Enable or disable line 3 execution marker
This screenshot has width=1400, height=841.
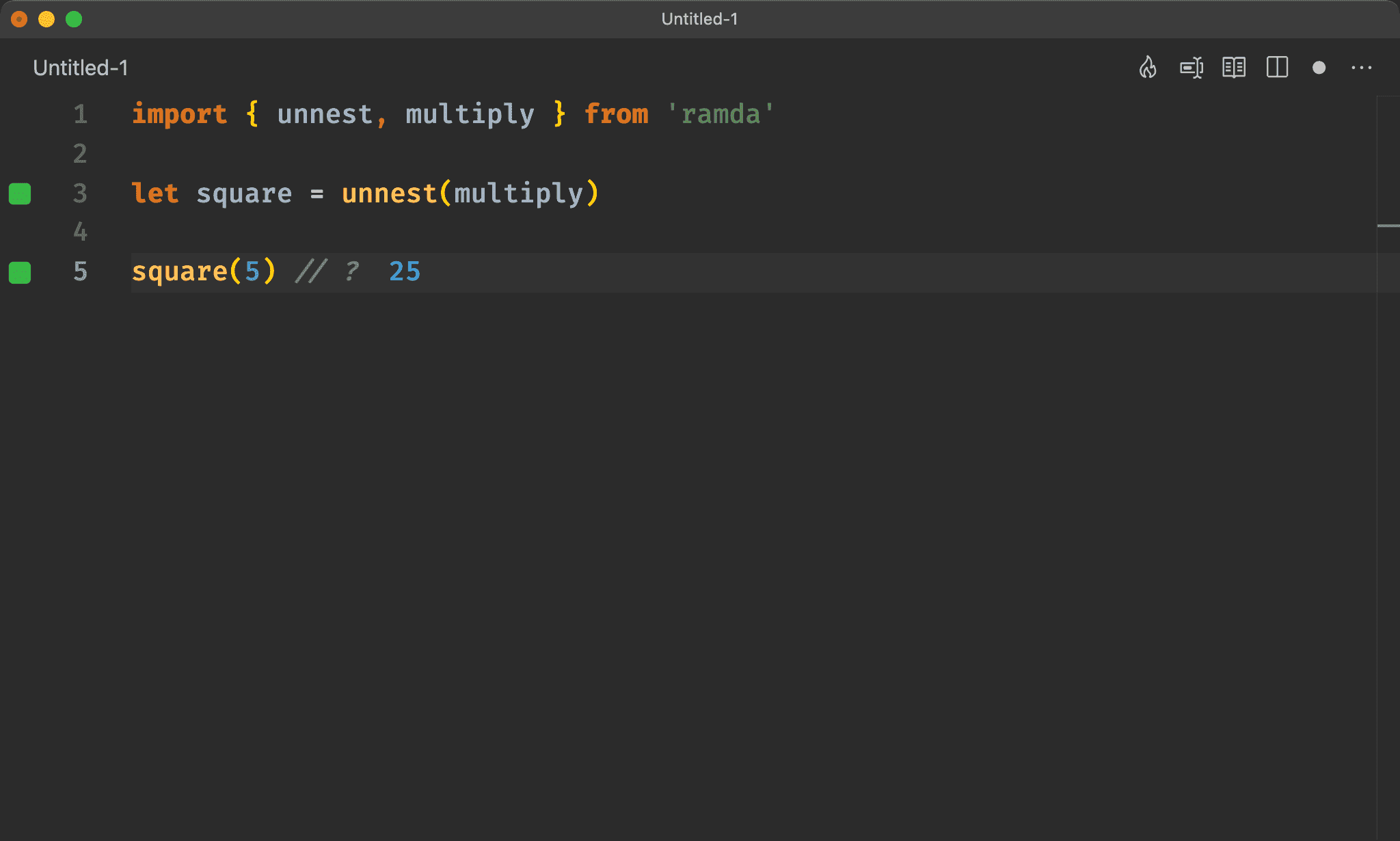(22, 193)
